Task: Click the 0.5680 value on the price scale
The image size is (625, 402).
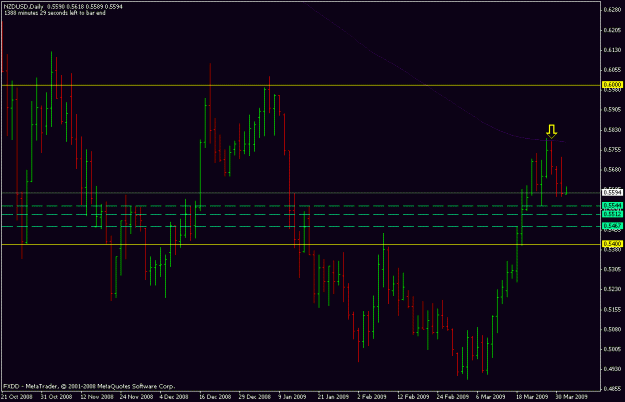Action: click(x=612, y=169)
